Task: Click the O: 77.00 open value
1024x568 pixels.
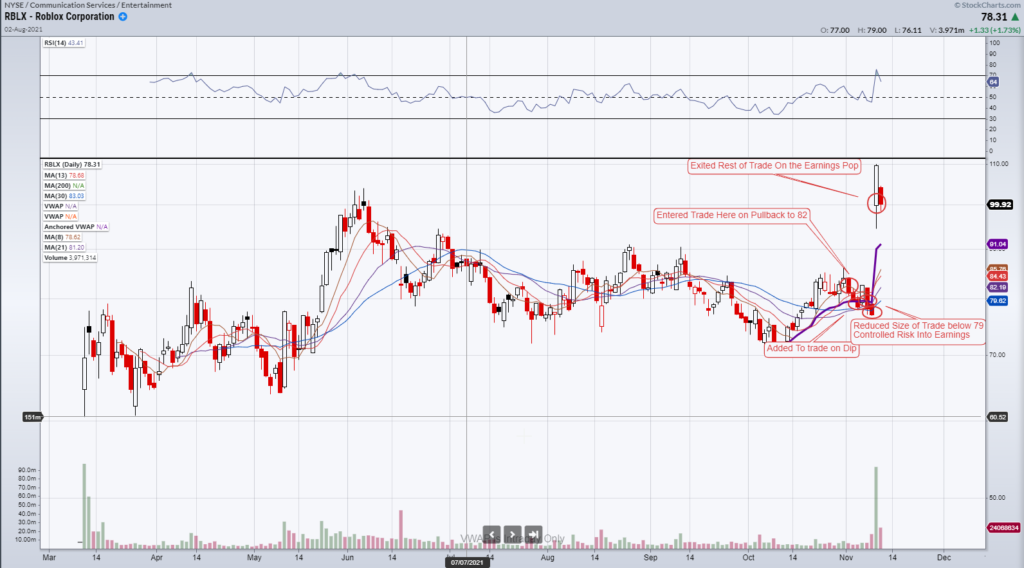Action: [x=835, y=30]
